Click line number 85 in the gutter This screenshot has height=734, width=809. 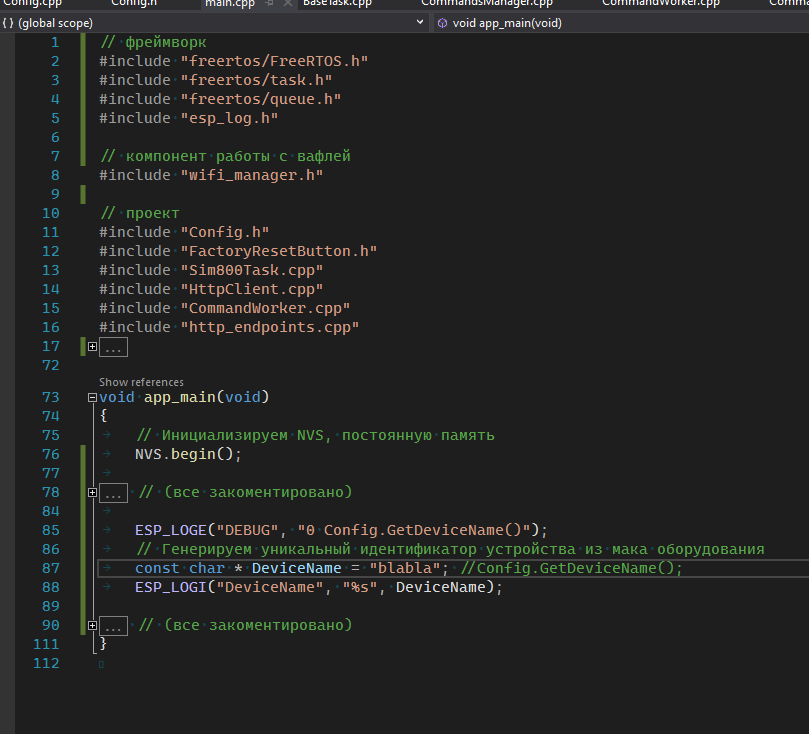(51, 530)
